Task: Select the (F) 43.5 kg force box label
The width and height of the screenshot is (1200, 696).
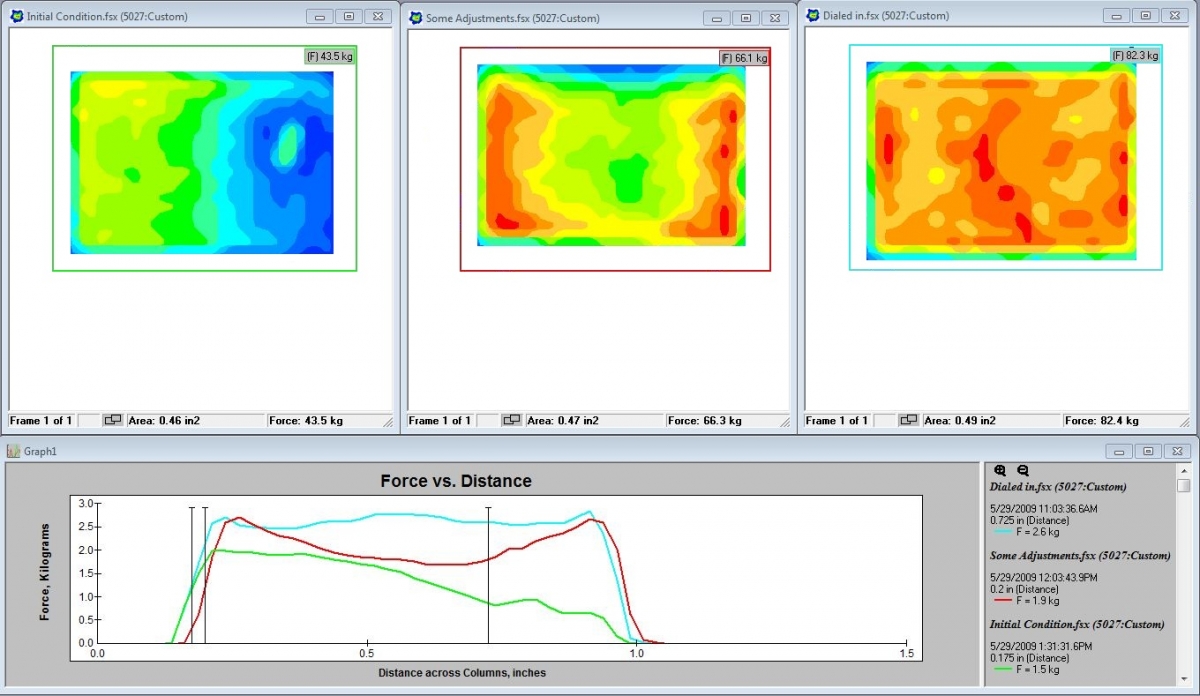Action: (x=330, y=57)
